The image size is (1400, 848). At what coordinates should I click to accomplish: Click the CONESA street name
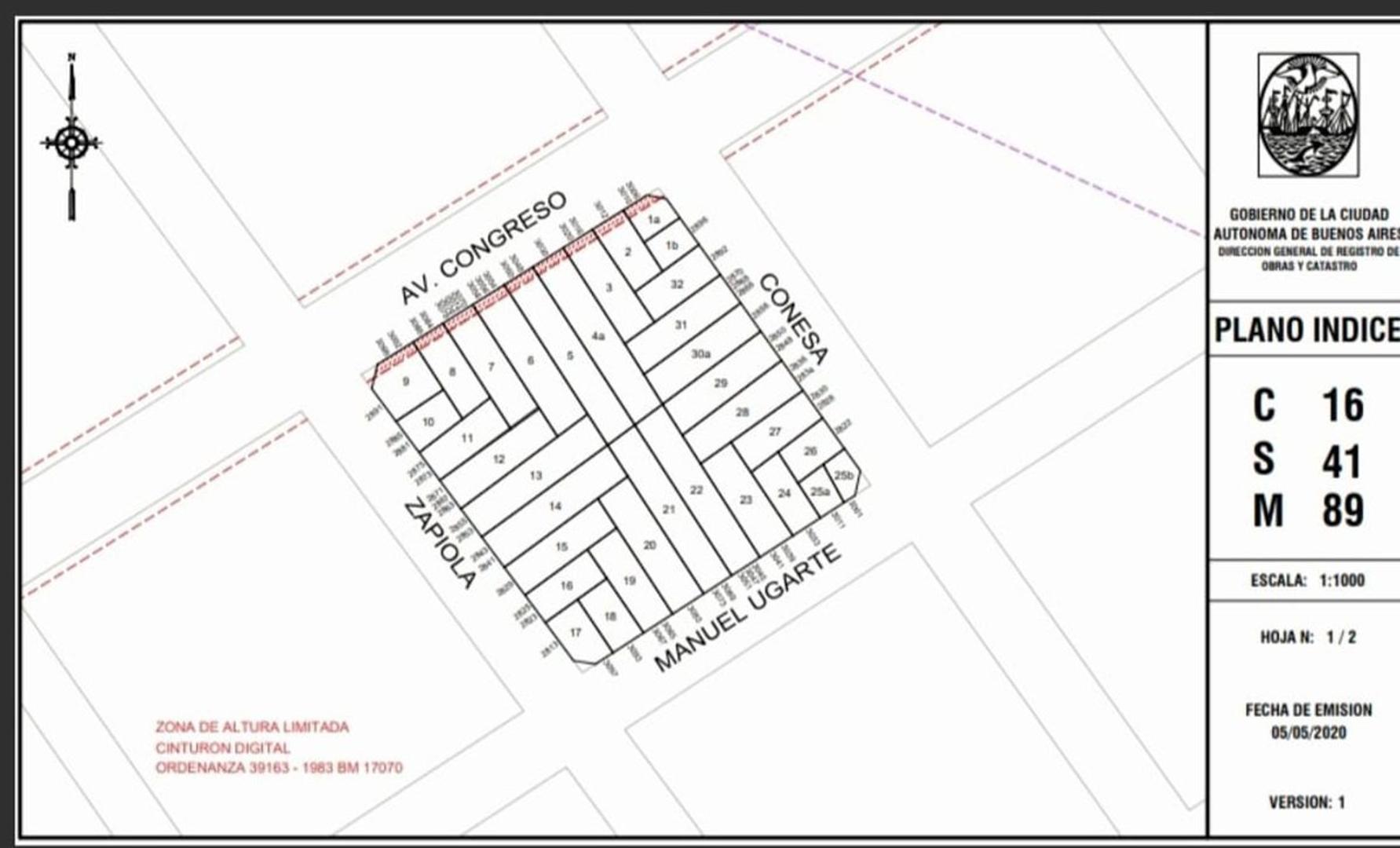(x=792, y=319)
